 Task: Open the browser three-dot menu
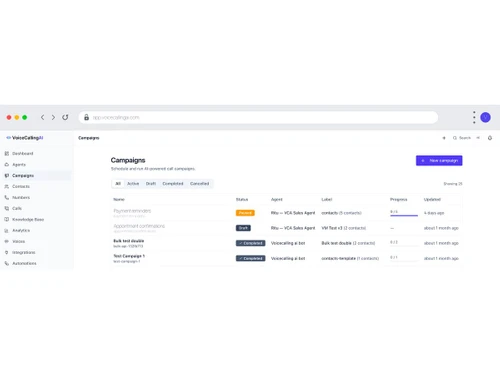474,117
